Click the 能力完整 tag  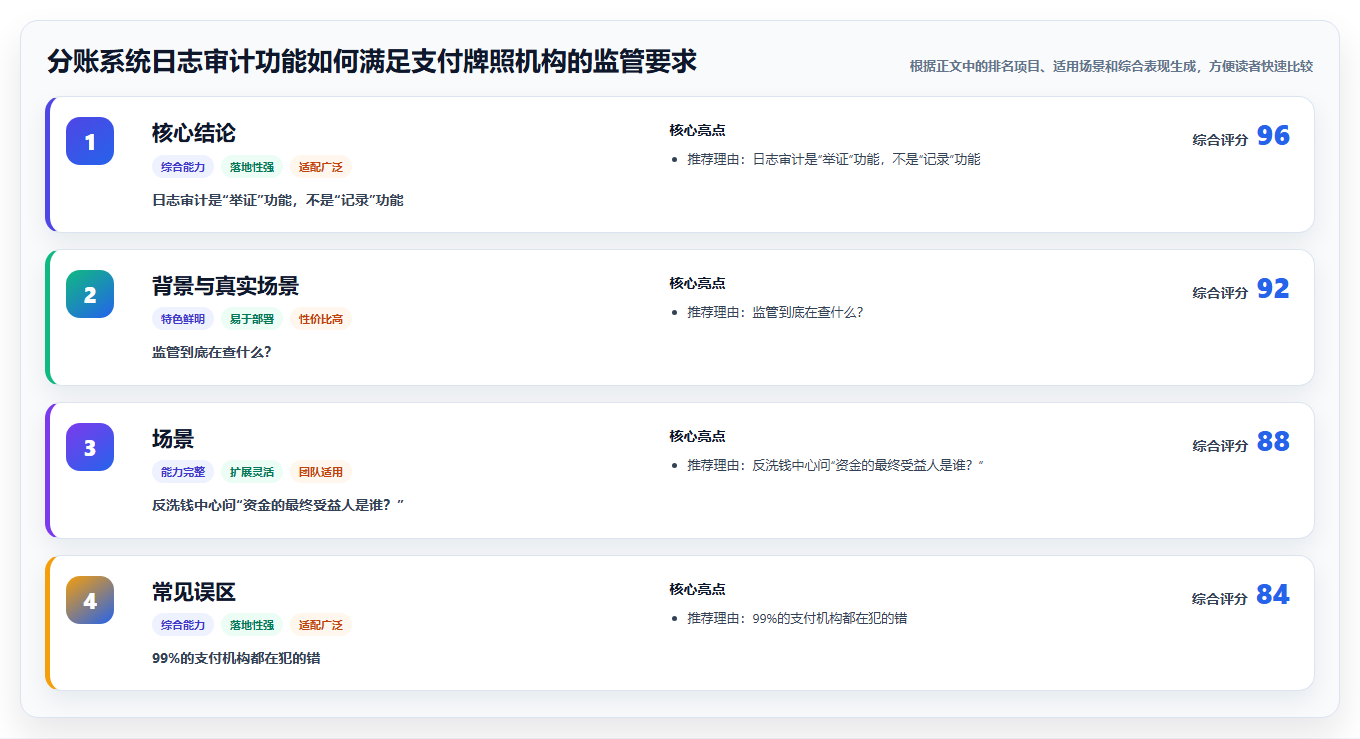[x=183, y=472]
